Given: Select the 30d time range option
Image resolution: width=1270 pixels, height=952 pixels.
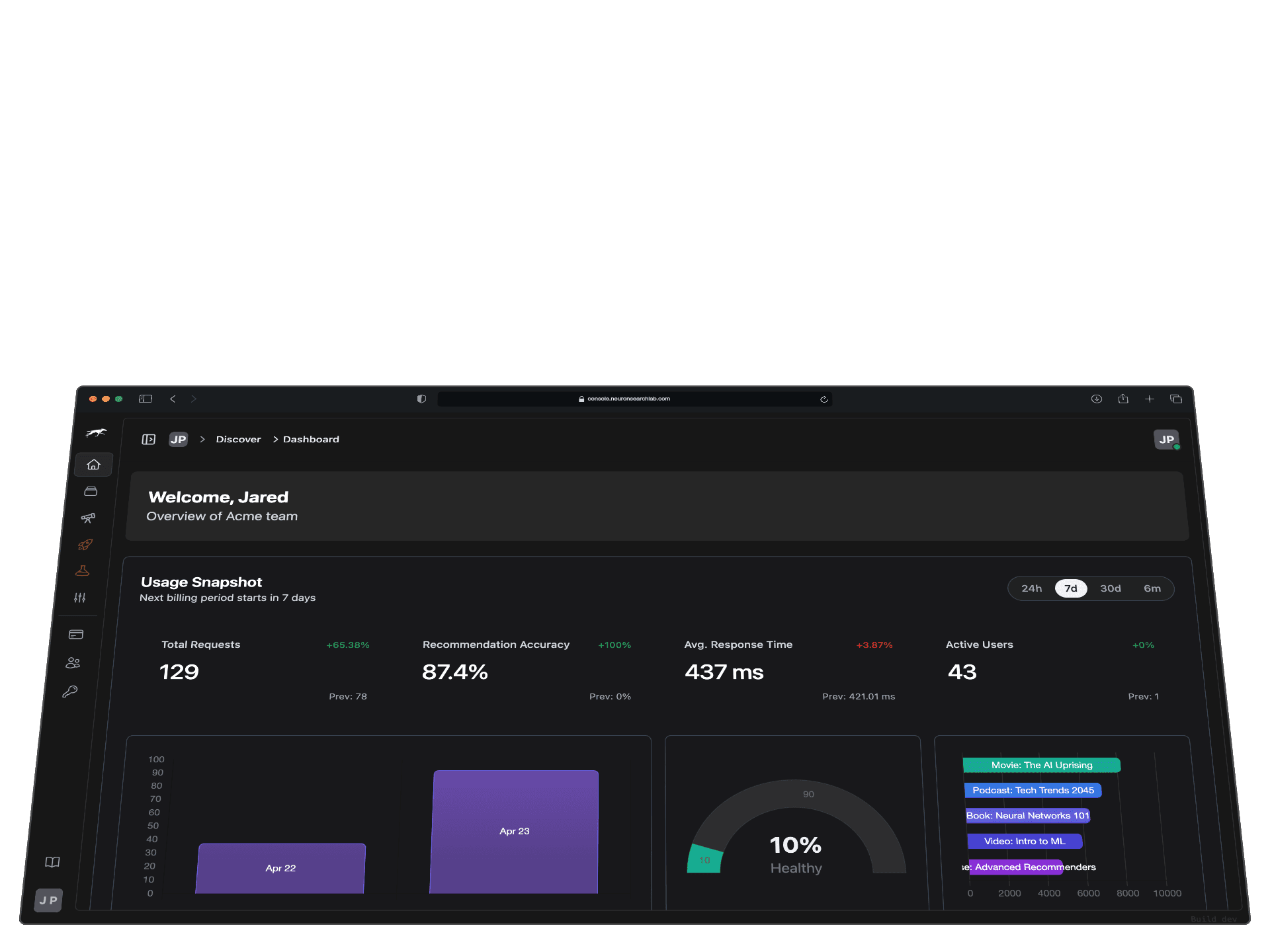Looking at the screenshot, I should (1111, 588).
